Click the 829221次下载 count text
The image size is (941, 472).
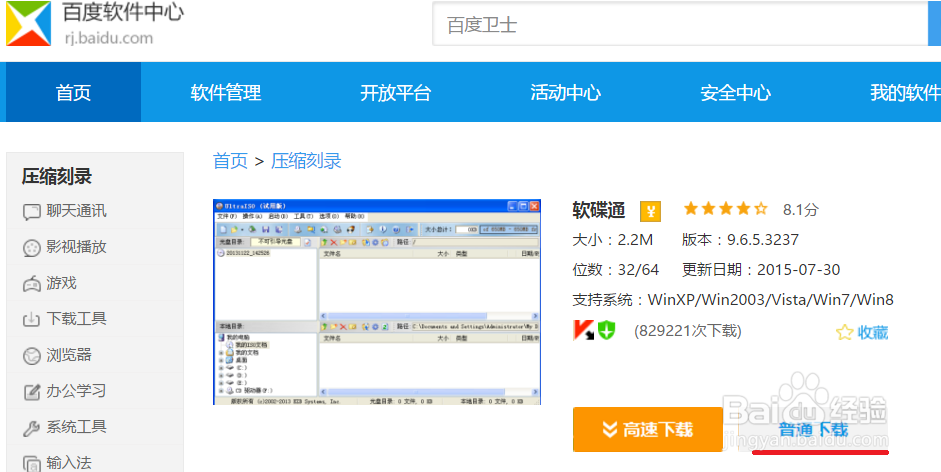(x=688, y=331)
